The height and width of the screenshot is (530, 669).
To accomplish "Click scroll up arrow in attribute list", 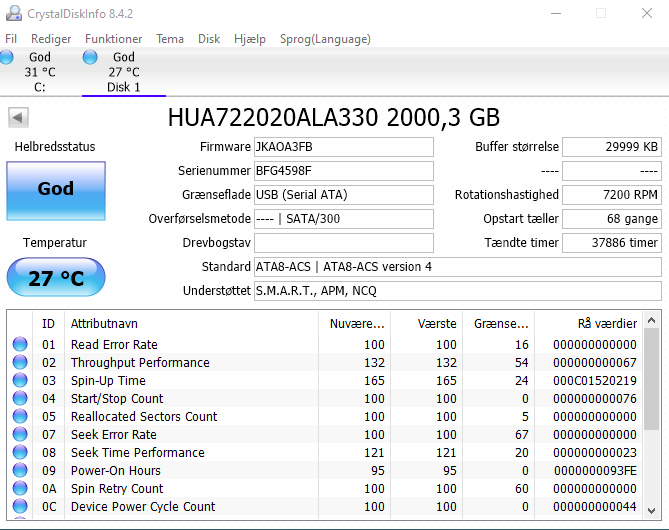I will [x=652, y=320].
